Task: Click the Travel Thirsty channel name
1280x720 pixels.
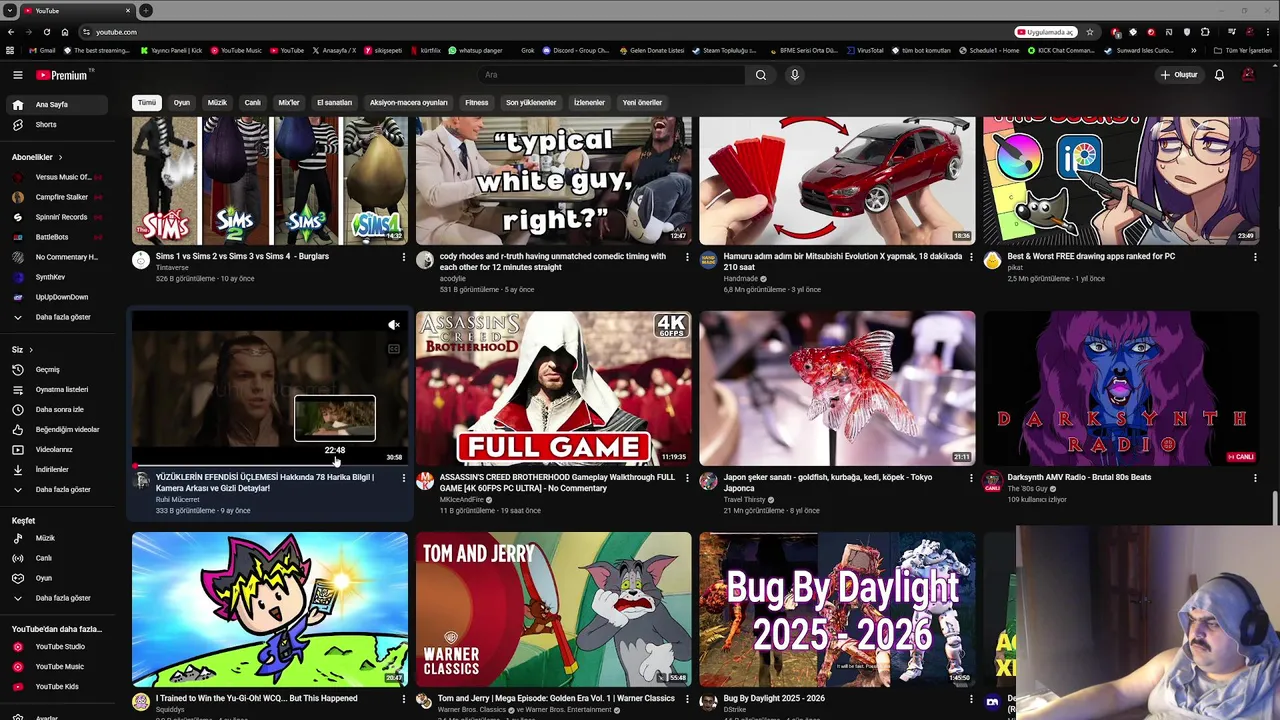Action: click(x=746, y=499)
